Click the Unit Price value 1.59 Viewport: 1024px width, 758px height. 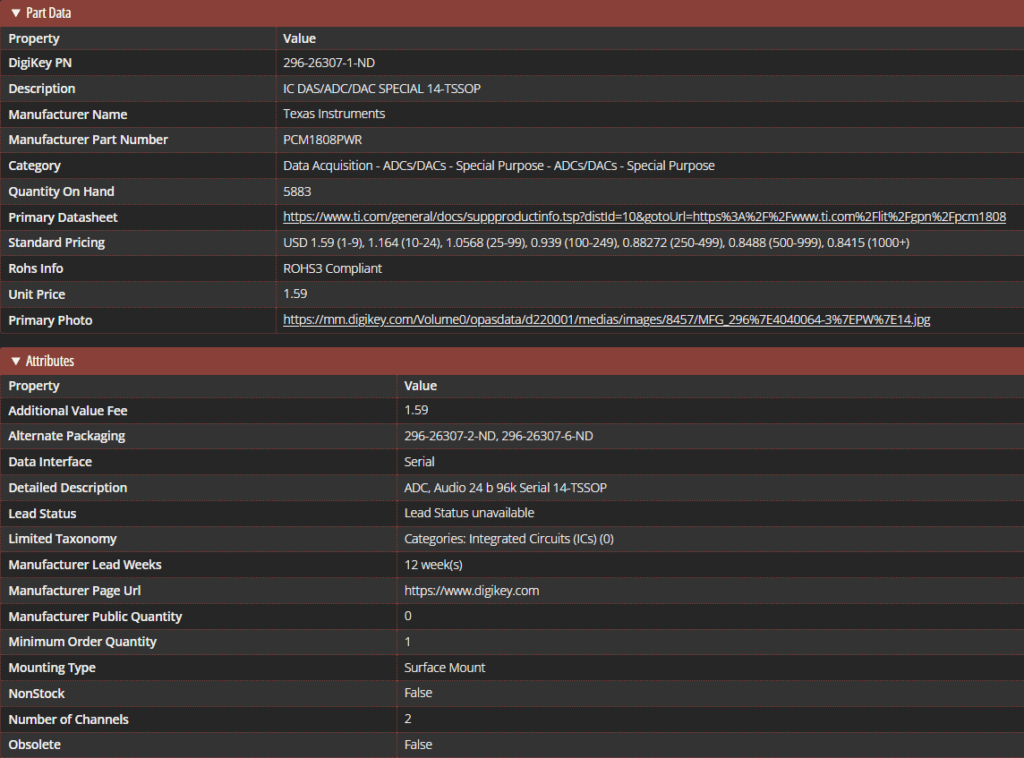coord(295,294)
